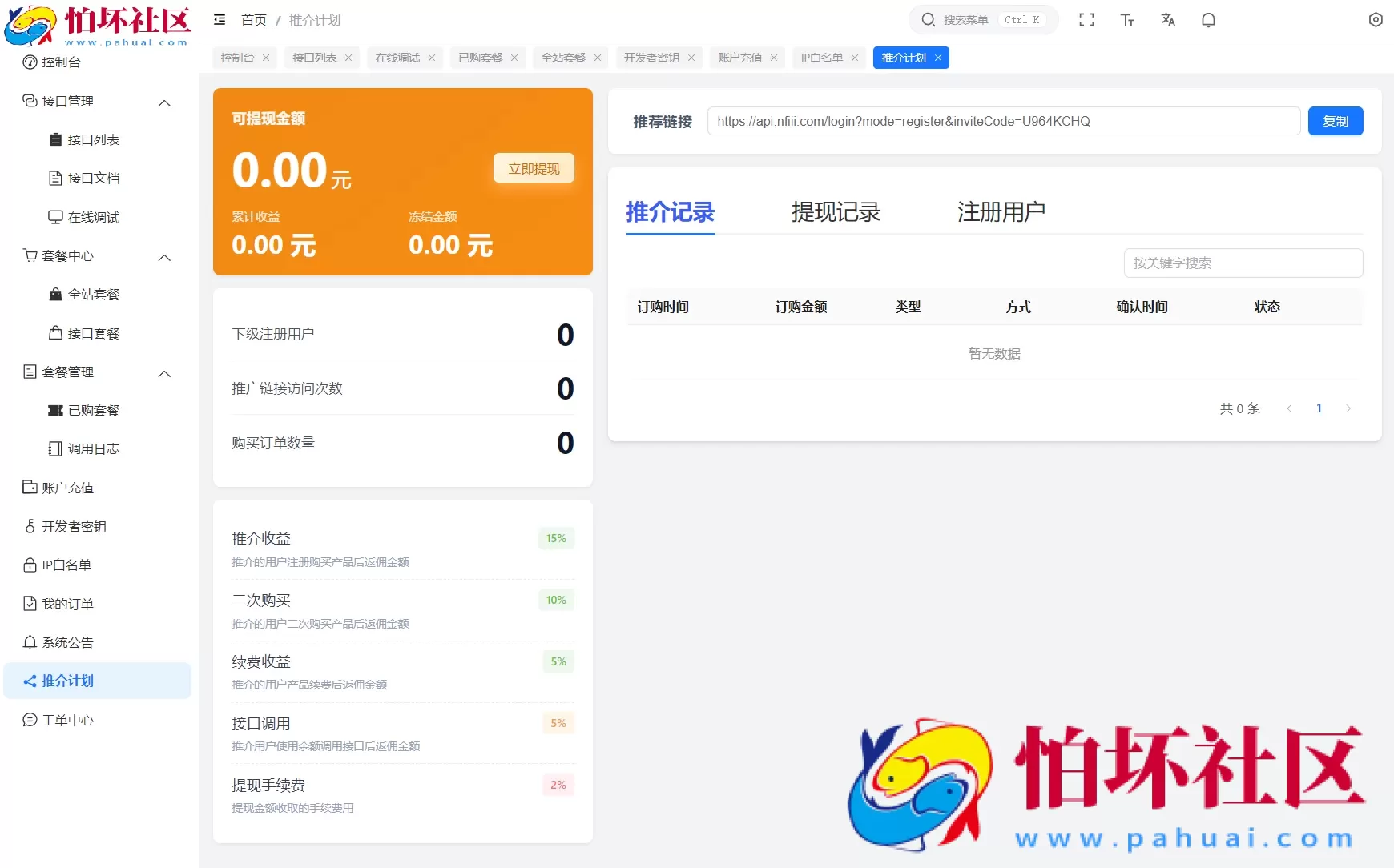Click the font size adjustment icon
The image size is (1394, 868).
coord(1127,20)
